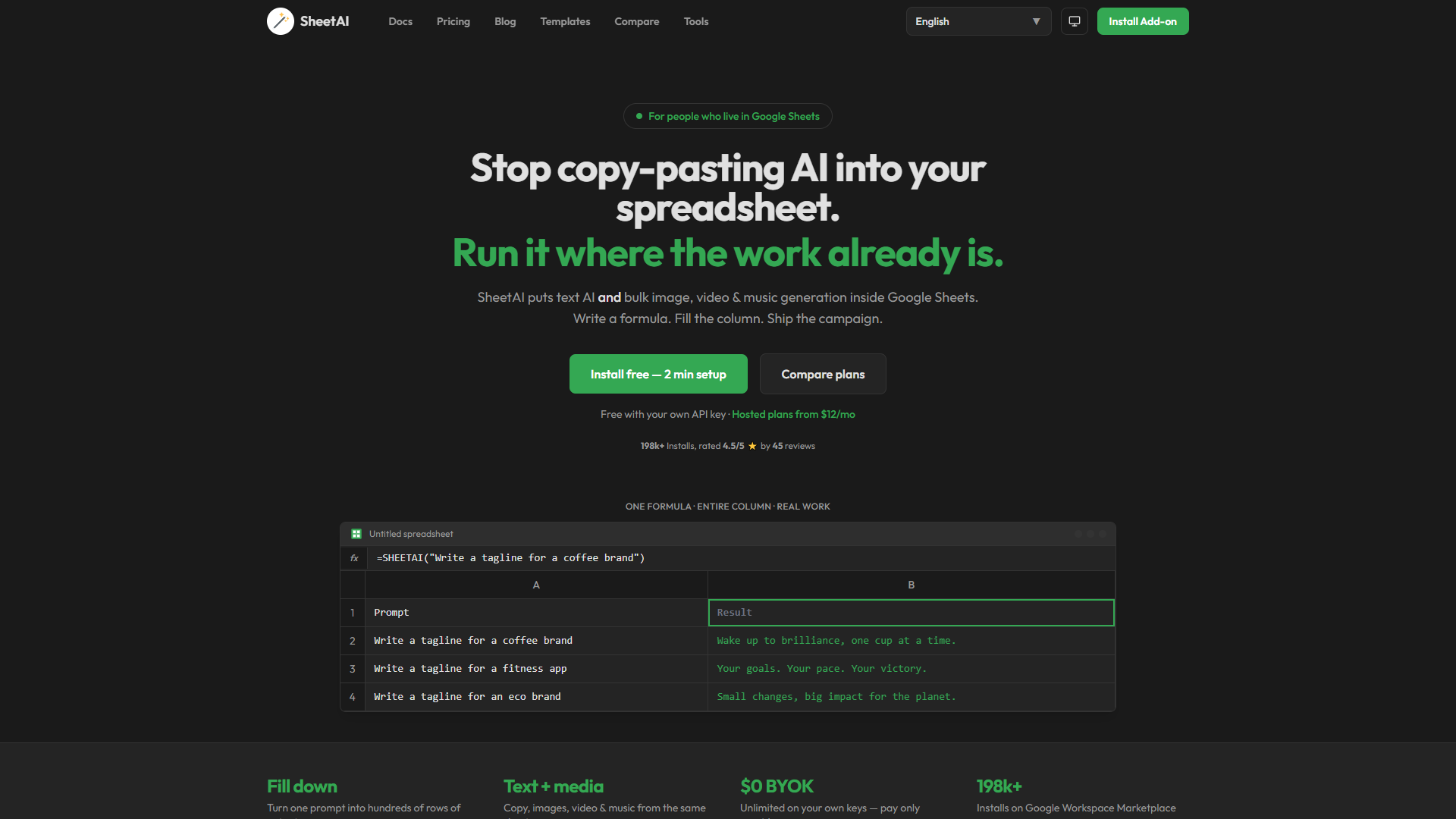Click the SheetAI wand logo icon

[280, 21]
